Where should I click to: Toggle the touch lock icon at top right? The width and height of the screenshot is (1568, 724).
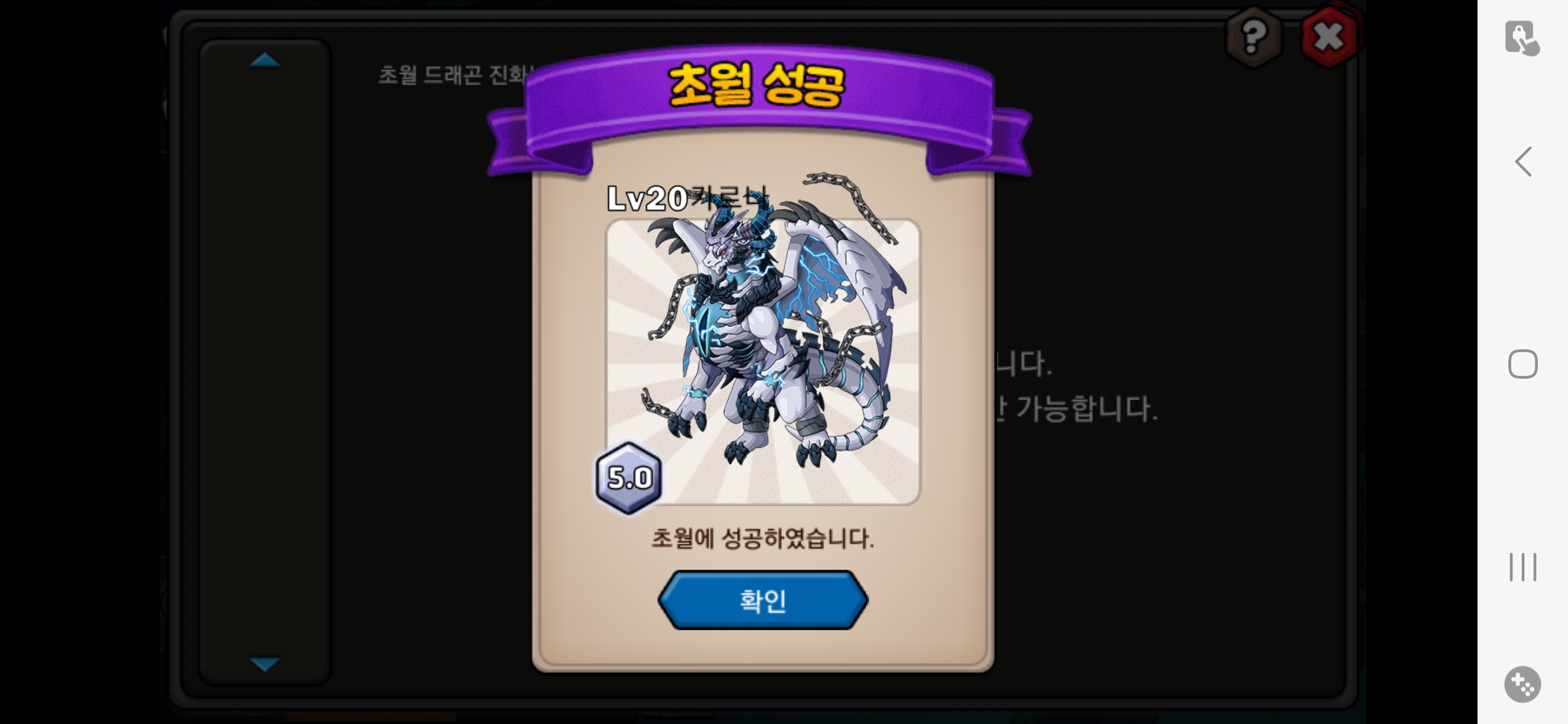1522,38
